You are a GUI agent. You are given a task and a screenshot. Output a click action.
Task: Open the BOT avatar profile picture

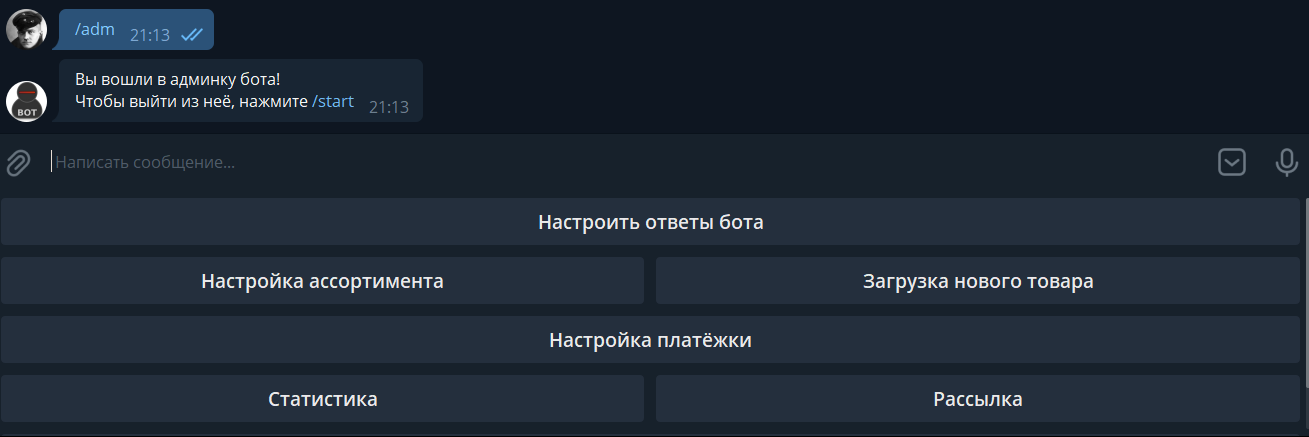click(27, 102)
